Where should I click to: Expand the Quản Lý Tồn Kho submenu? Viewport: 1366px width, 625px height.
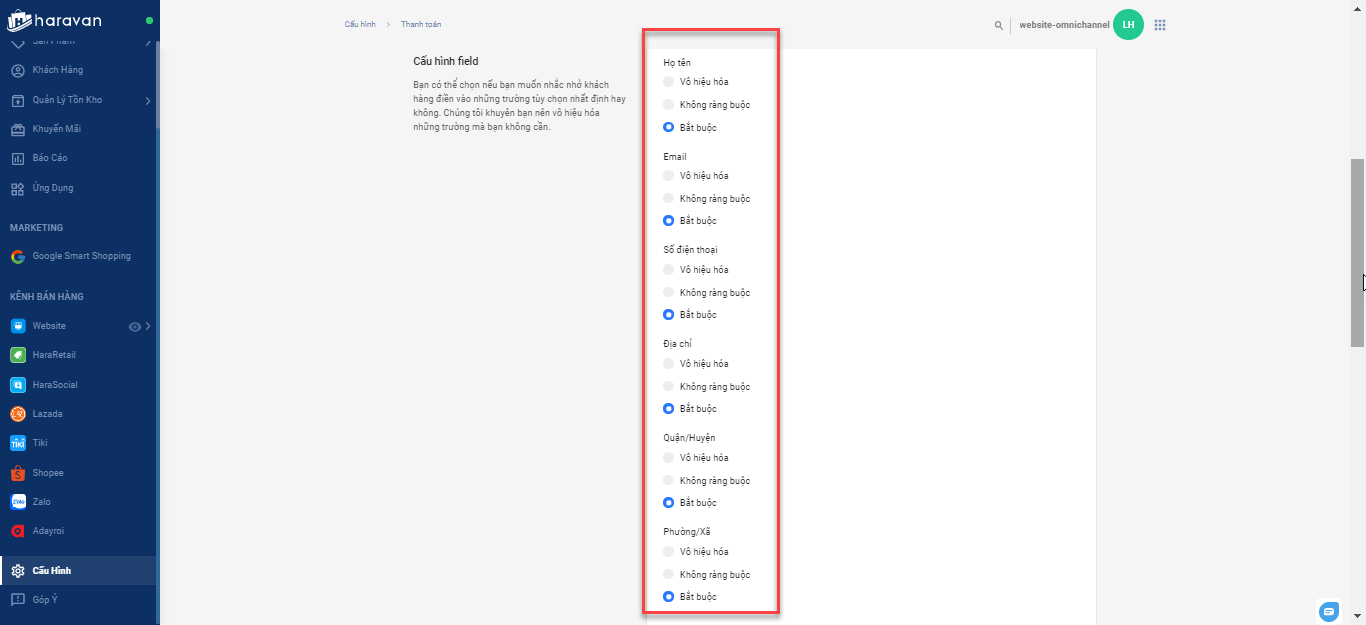coord(147,100)
